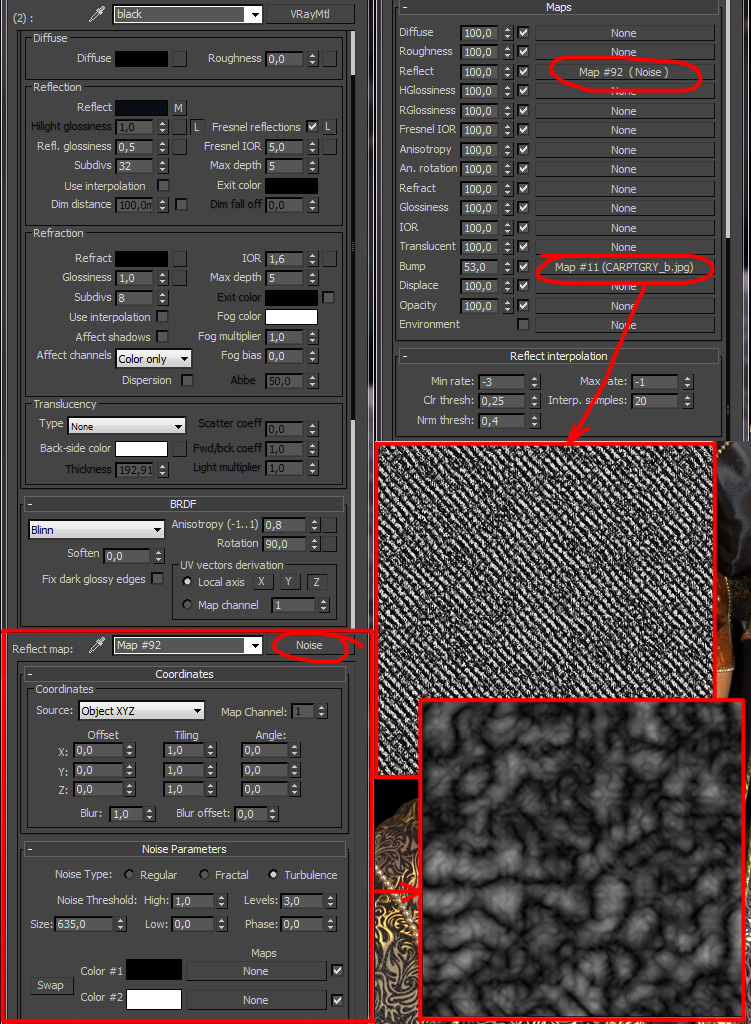Disable the Fresnel reflections checkbox
This screenshot has width=751, height=1024.
[312, 127]
